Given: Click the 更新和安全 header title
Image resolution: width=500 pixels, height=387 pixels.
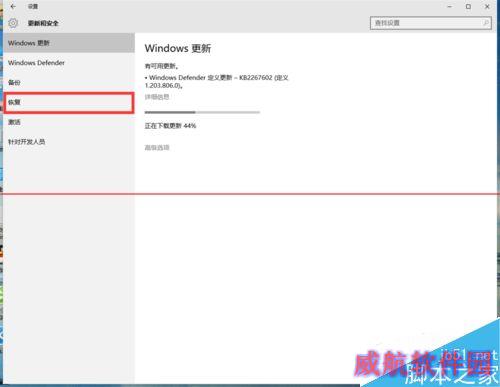Looking at the screenshot, I should (x=43, y=23).
